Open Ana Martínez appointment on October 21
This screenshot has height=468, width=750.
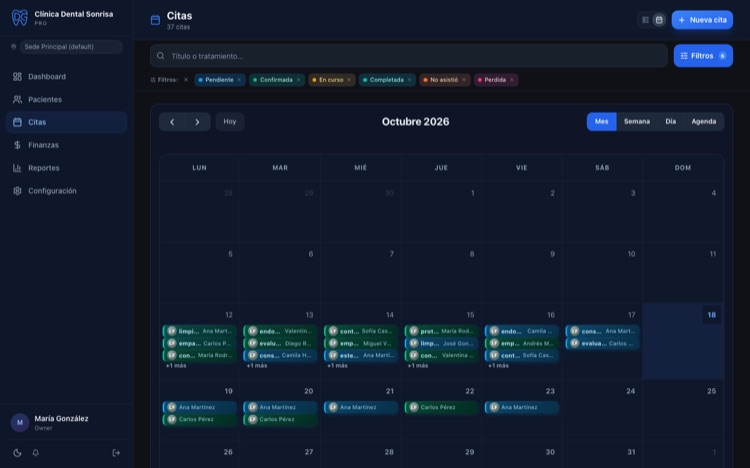(x=361, y=407)
